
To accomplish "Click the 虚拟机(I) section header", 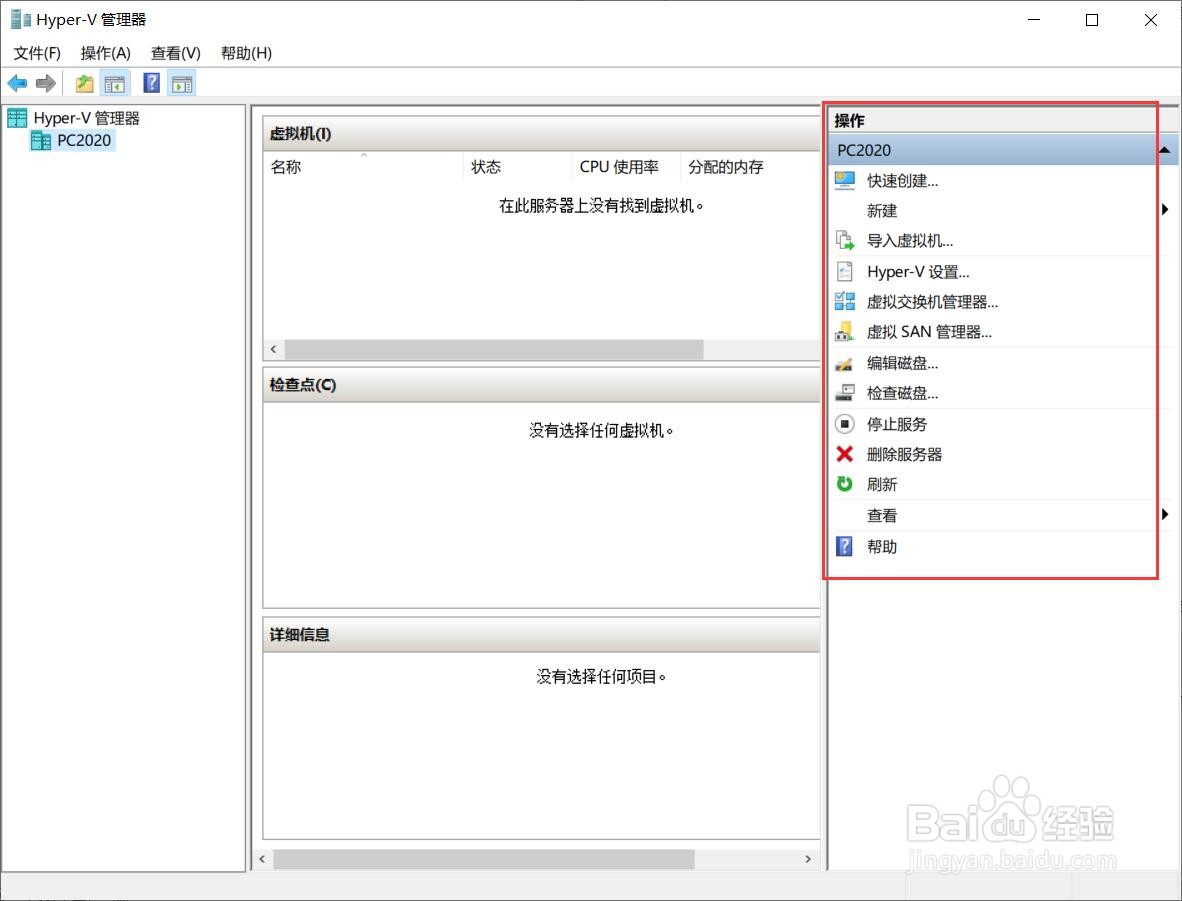I will tap(541, 133).
